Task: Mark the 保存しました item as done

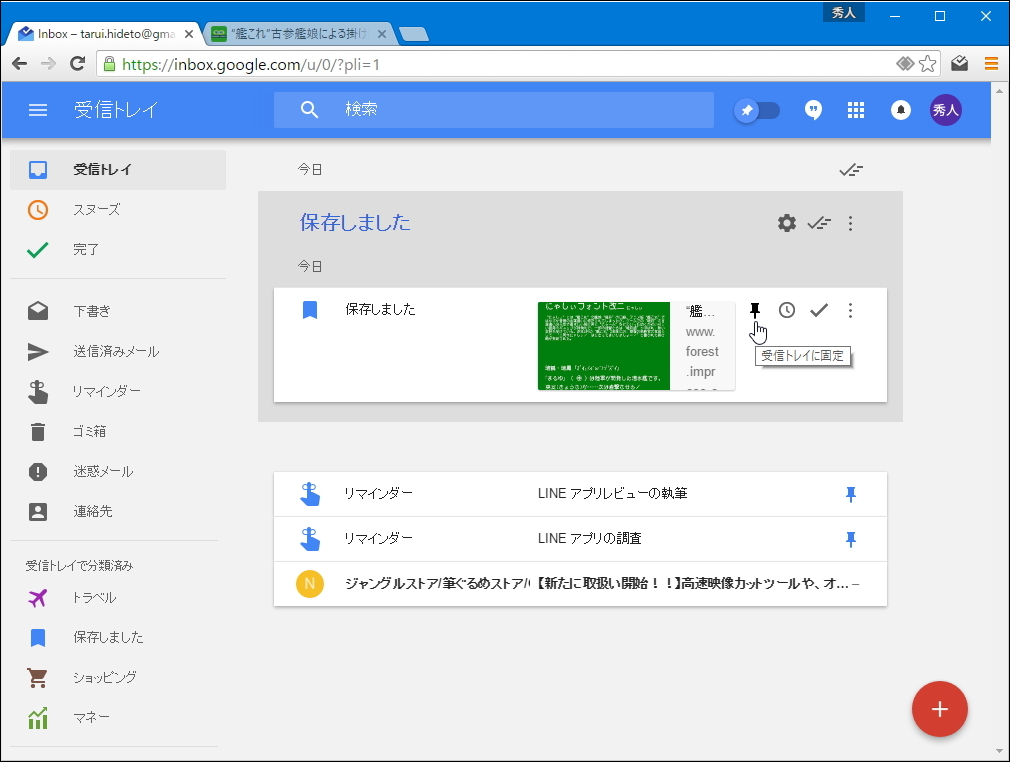Action: tap(819, 310)
